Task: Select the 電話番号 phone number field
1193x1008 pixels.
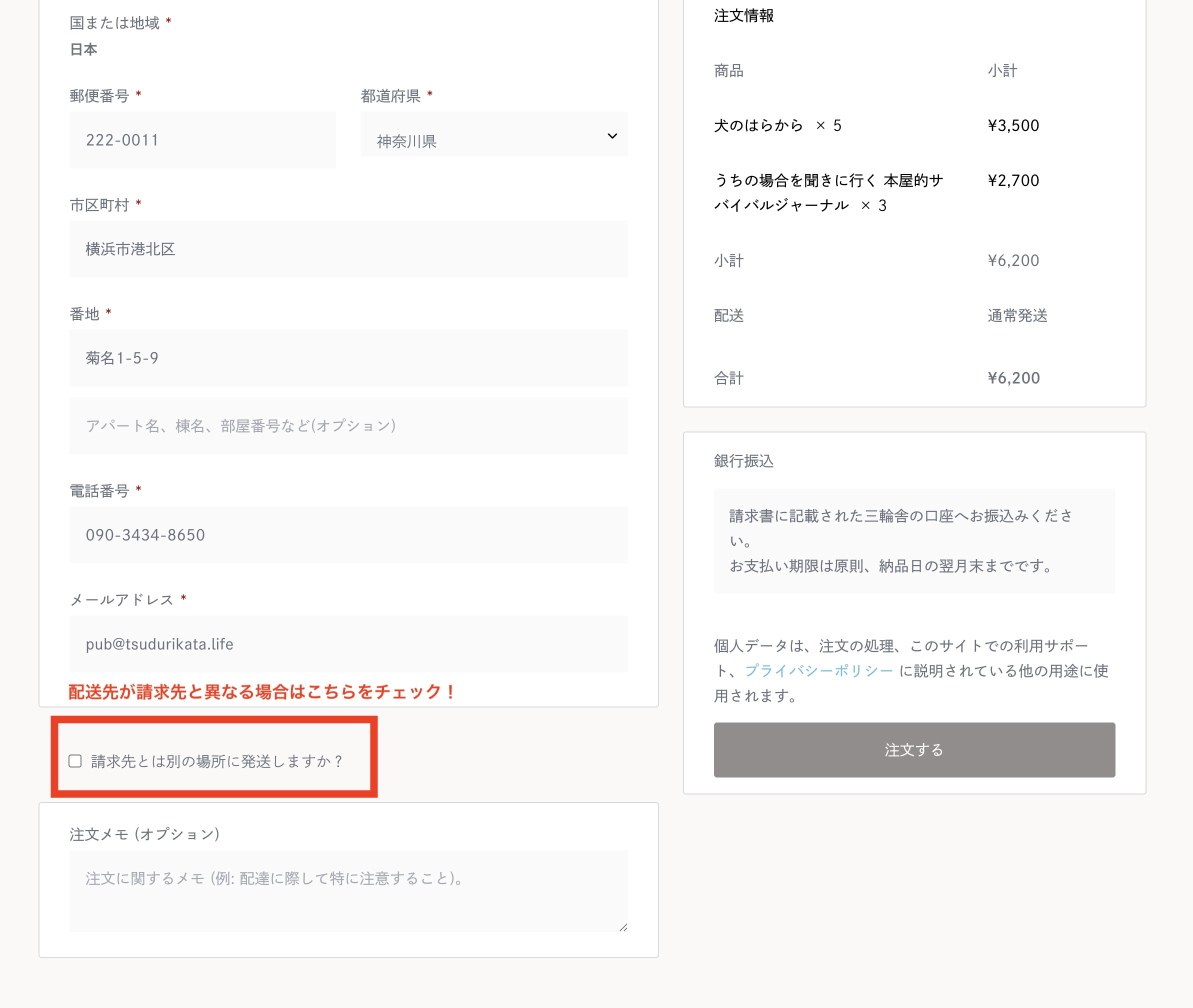Action: 348,535
